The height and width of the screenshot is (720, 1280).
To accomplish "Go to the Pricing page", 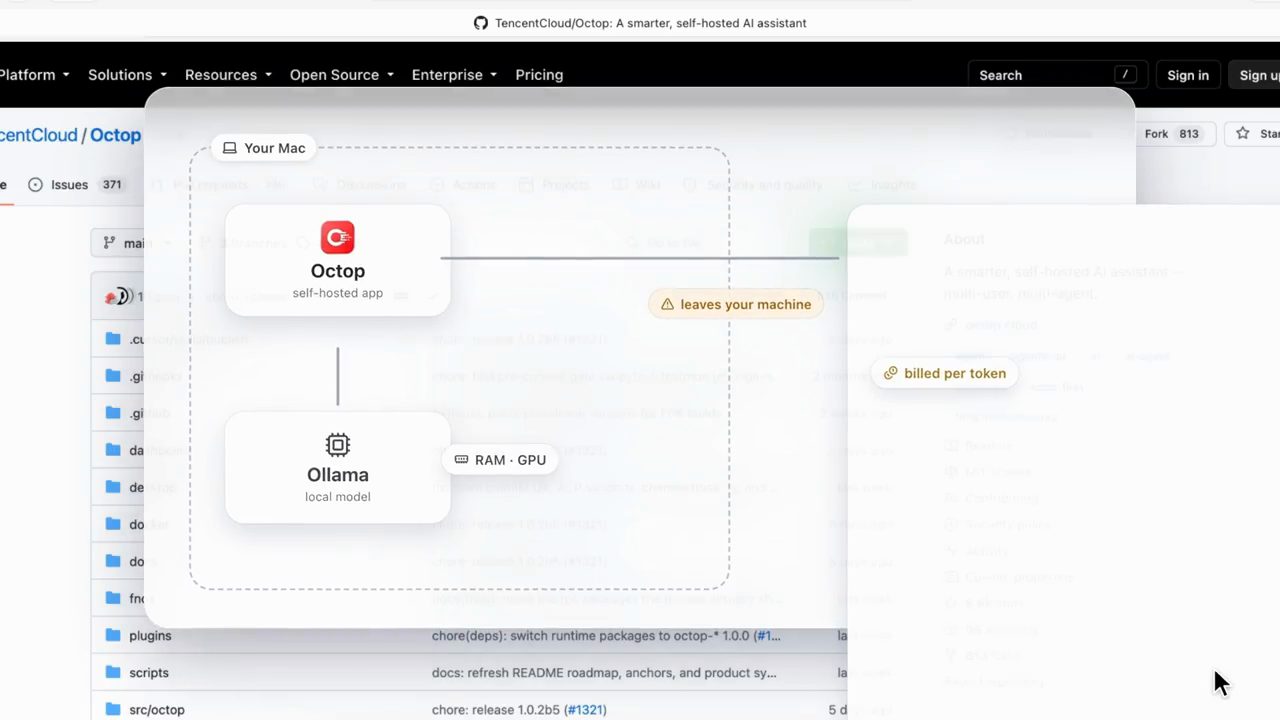I will [x=539, y=75].
